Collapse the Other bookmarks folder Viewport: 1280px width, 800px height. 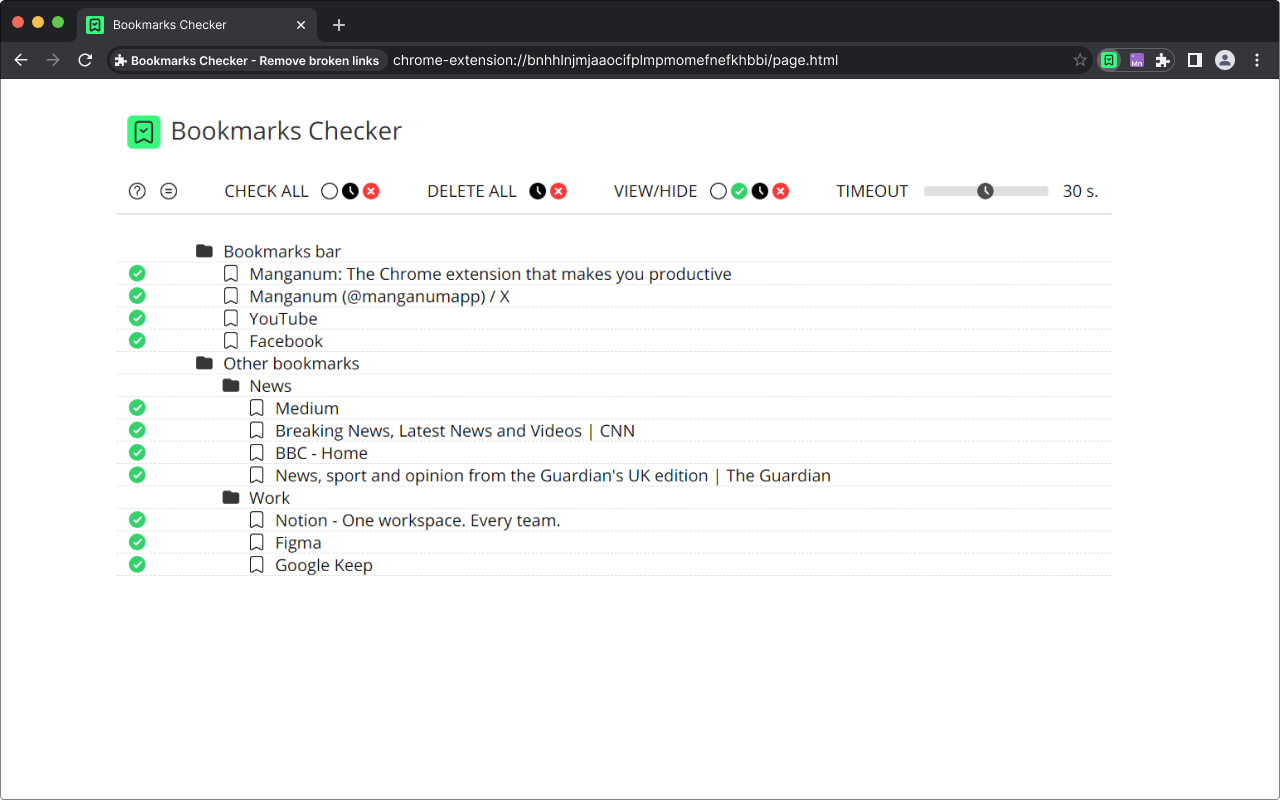pos(204,363)
